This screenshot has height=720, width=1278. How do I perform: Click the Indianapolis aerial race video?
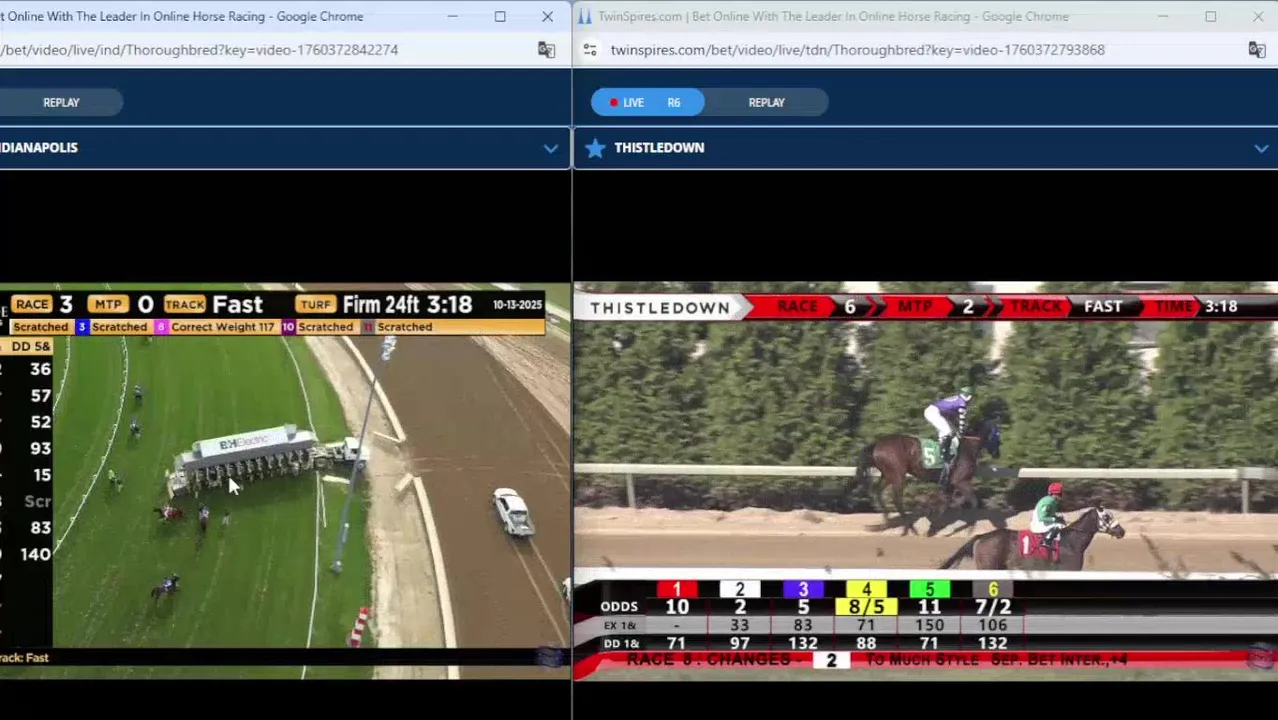pos(285,480)
